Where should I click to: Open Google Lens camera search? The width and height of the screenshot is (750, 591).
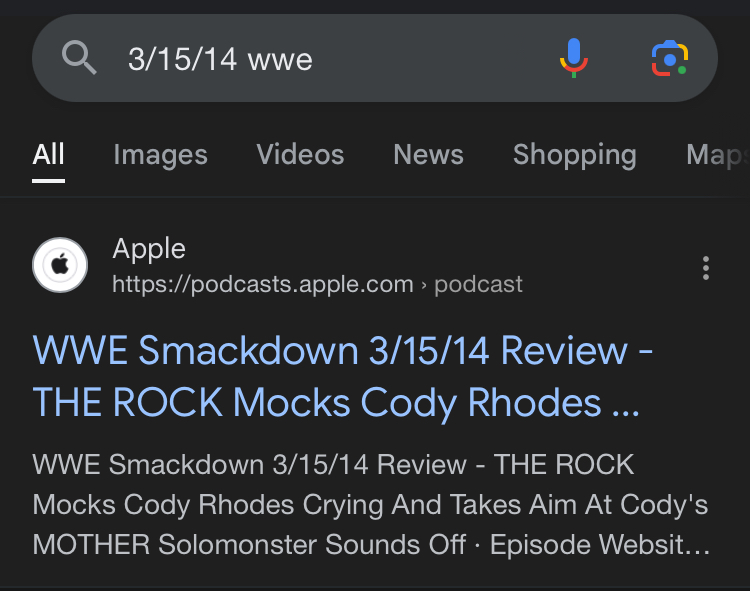click(669, 58)
